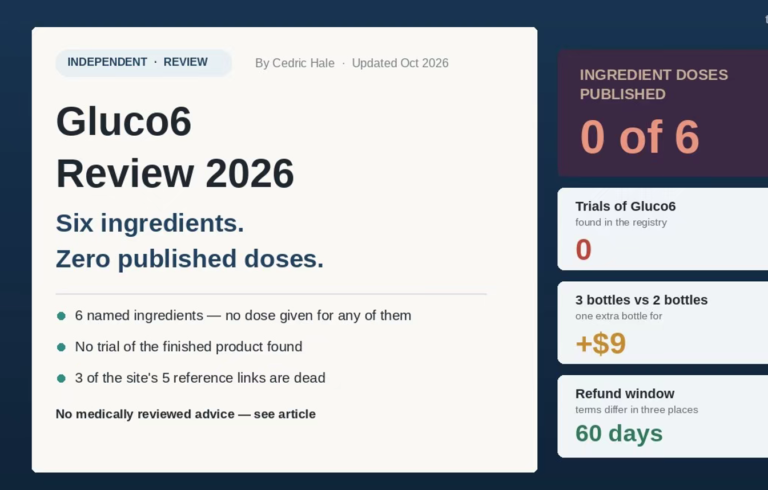The height and width of the screenshot is (490, 768).
Task: Click the Updated Oct 2026 date
Action: point(400,63)
